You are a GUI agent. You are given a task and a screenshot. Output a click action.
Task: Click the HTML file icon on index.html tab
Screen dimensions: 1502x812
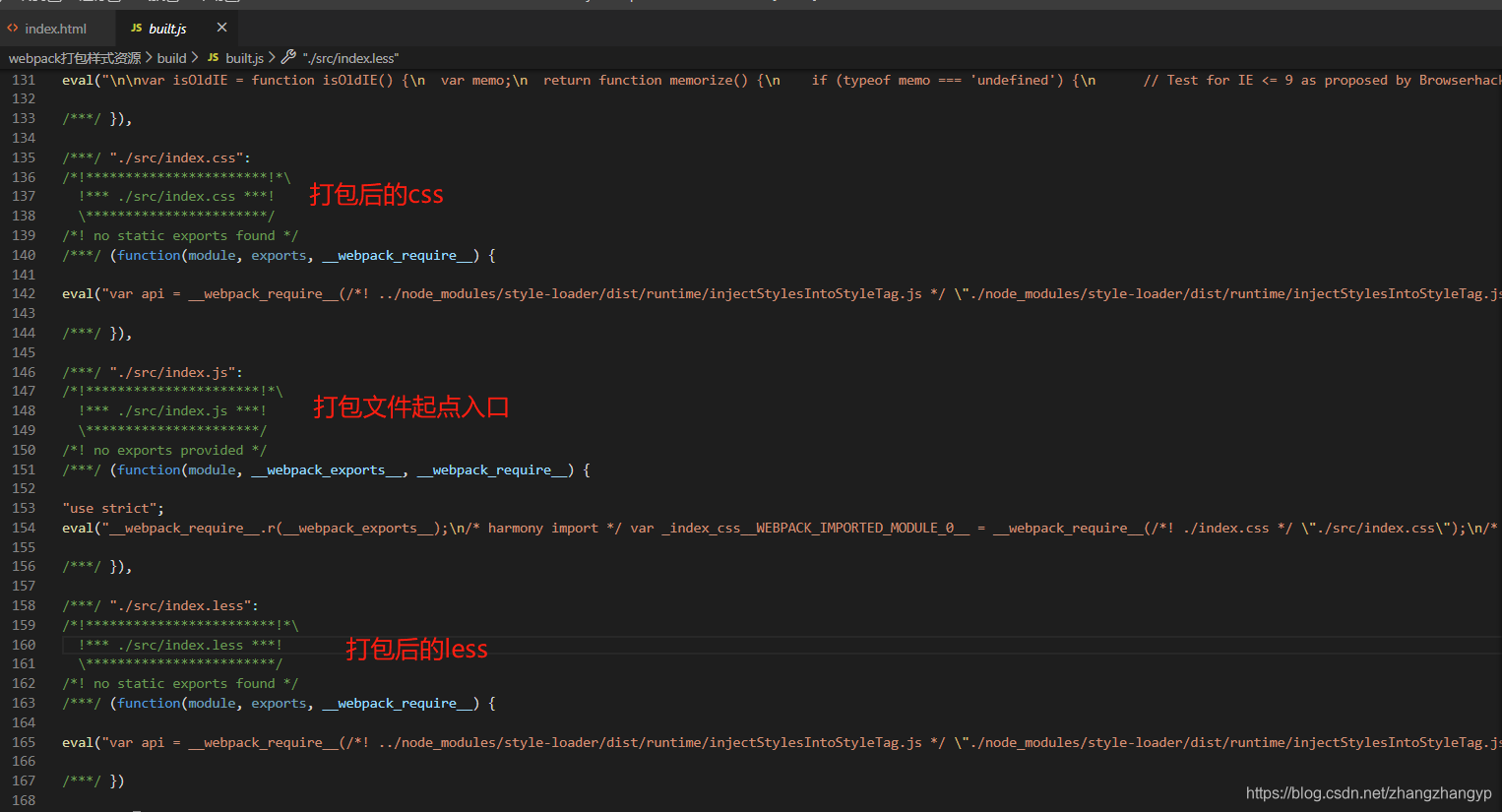coord(13,29)
